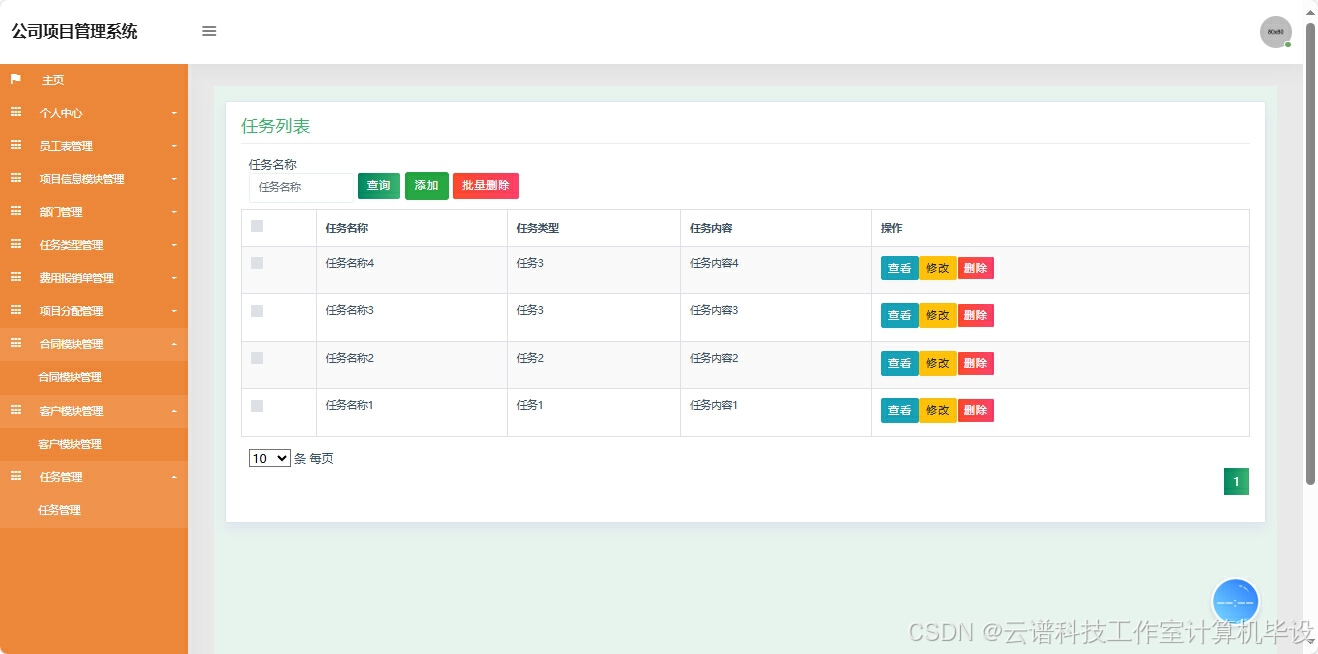Click the pink 批量删除 button
The image size is (1318, 654).
pyautogui.click(x=486, y=185)
